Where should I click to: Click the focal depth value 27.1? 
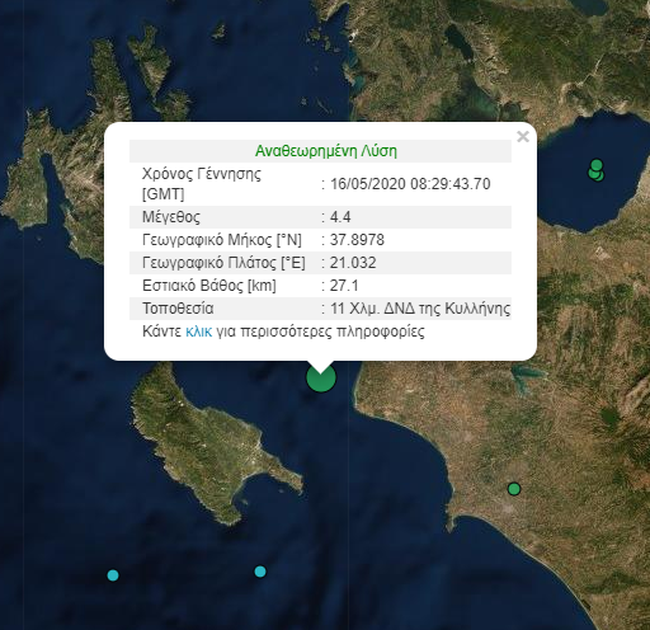pos(344,286)
